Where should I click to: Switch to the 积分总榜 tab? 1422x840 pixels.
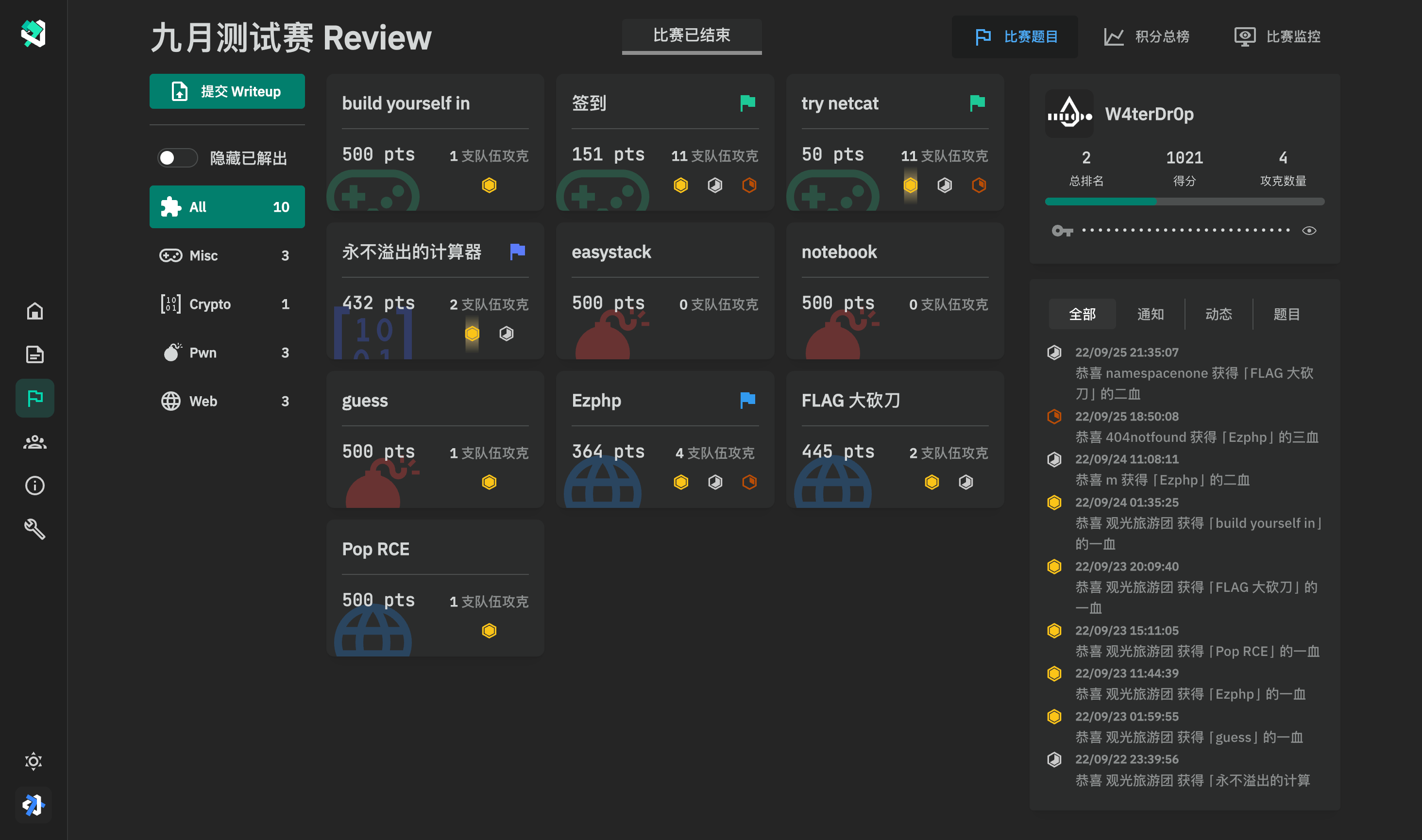1146,37
